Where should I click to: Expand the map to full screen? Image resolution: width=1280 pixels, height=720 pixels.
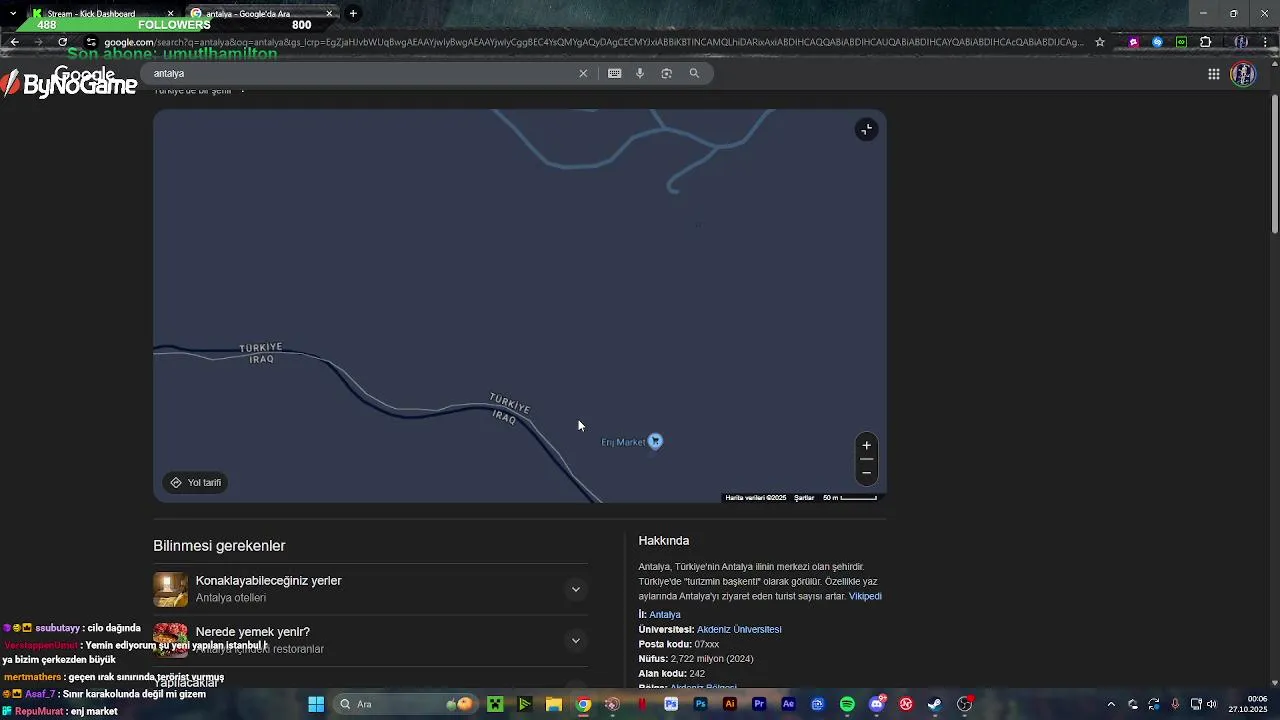tap(866, 129)
